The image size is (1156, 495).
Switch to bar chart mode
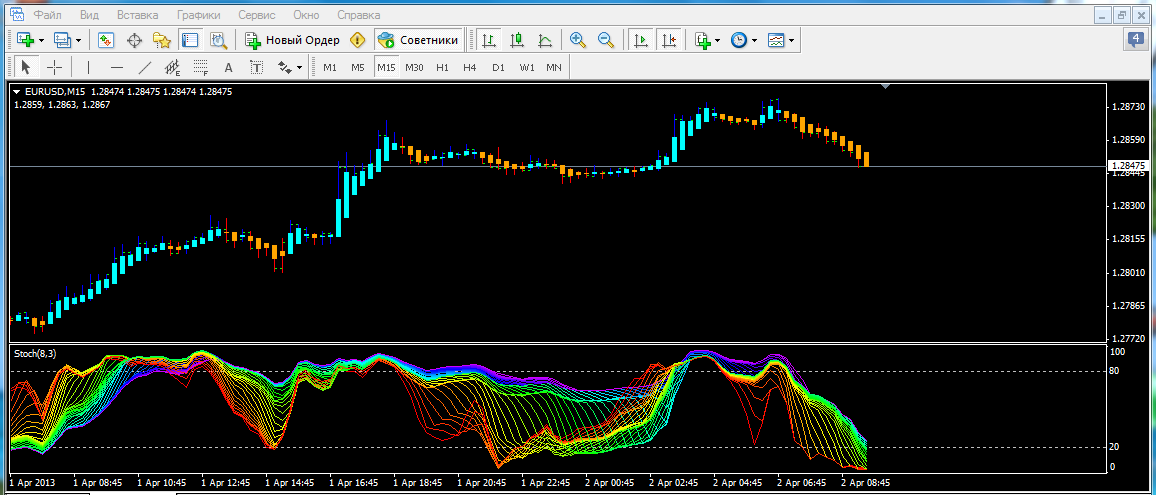click(488, 40)
